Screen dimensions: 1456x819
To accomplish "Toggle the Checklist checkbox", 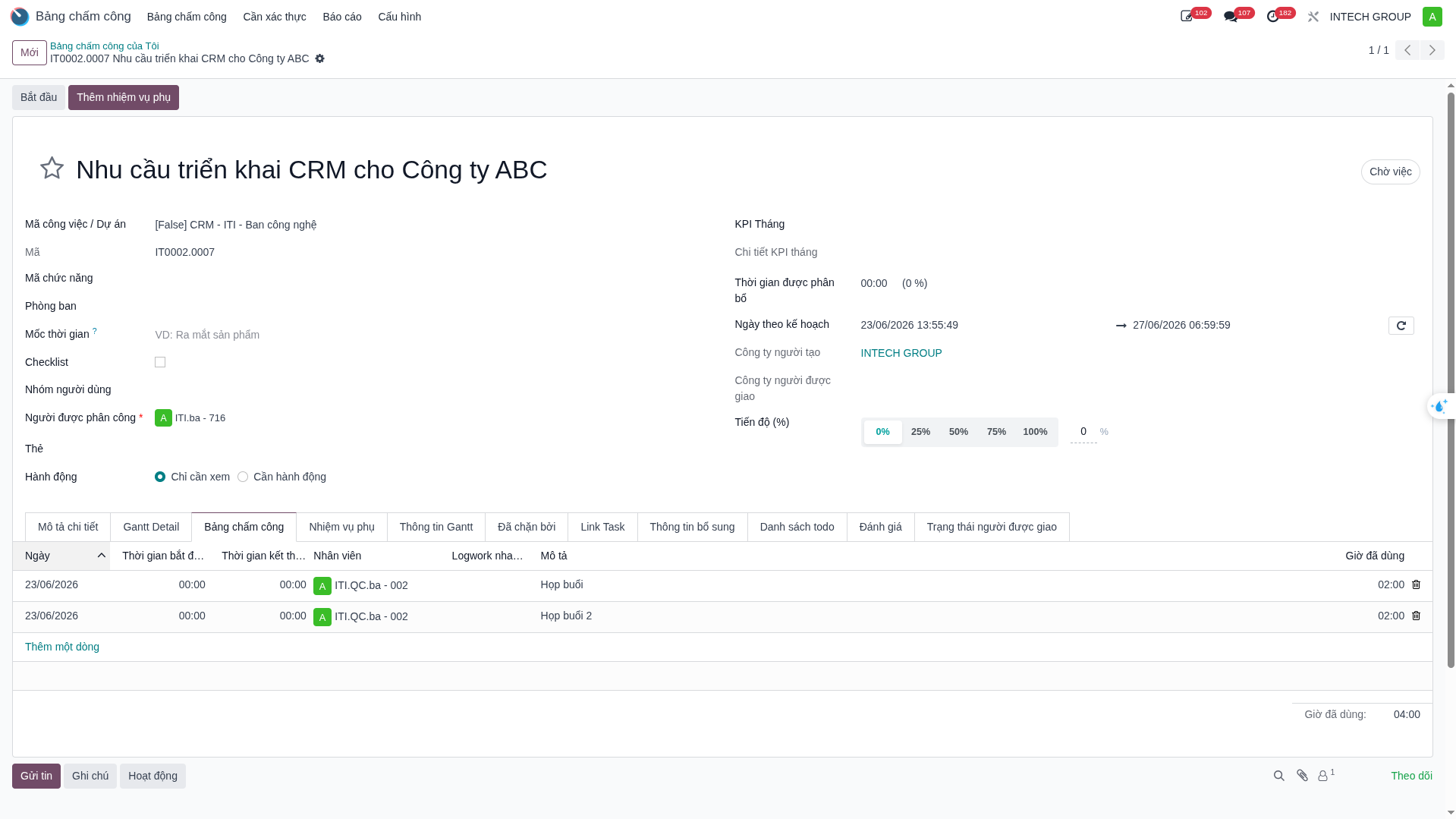I will [160, 362].
